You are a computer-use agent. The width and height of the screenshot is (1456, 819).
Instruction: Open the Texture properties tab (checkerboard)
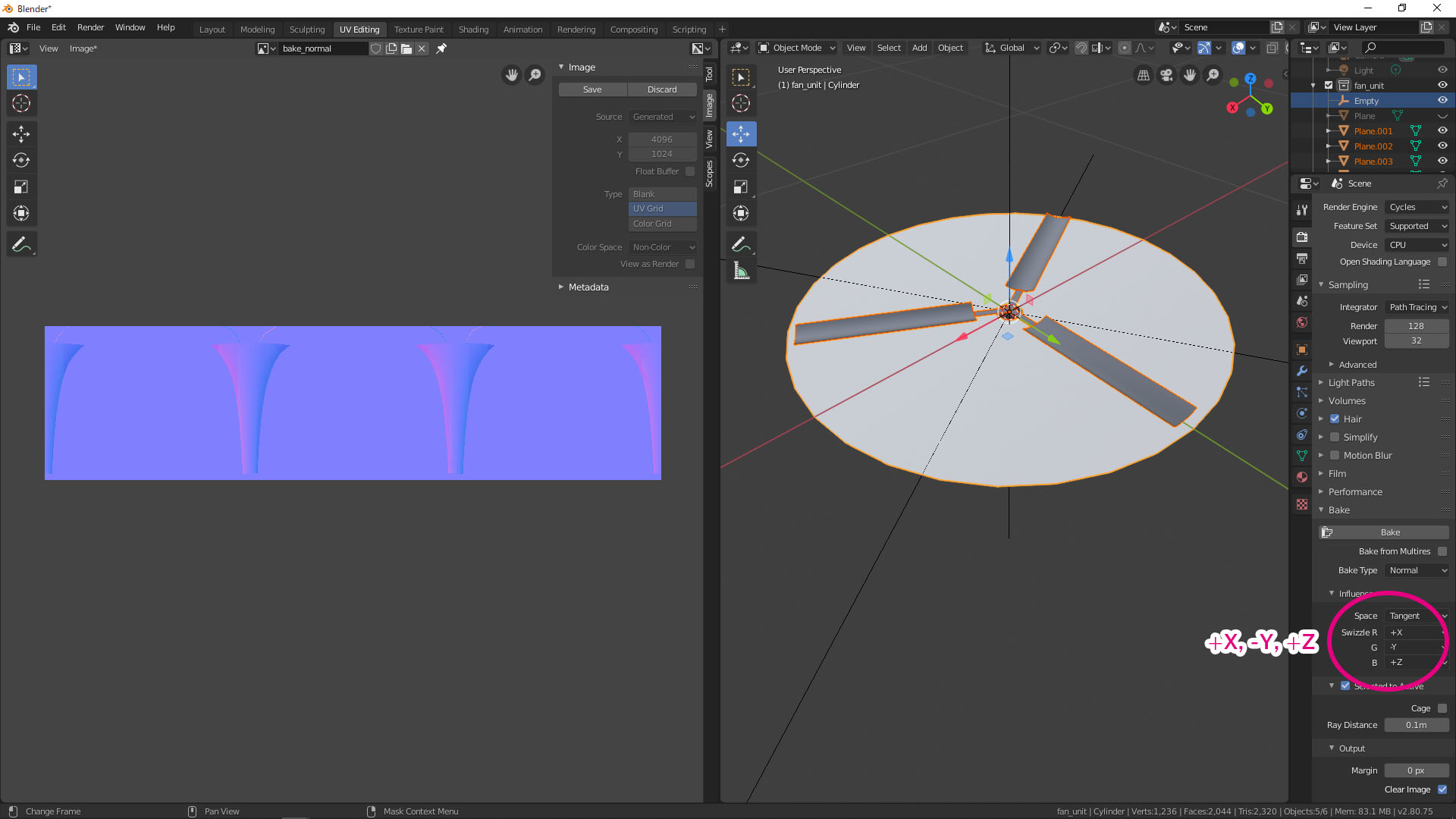(x=1302, y=504)
